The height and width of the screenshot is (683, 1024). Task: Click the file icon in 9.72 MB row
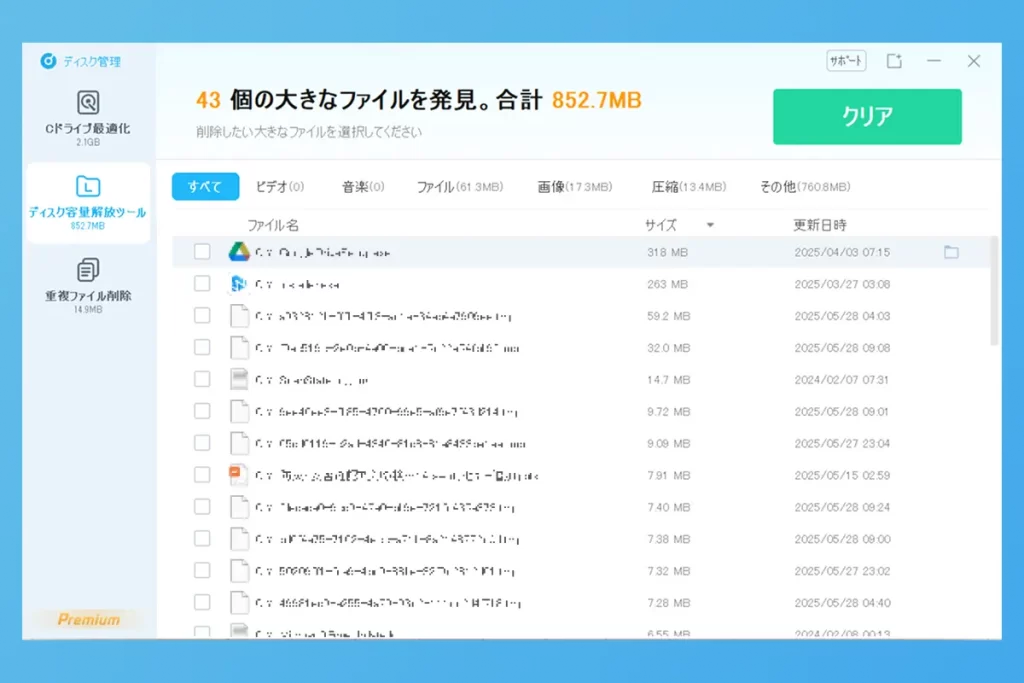239,411
